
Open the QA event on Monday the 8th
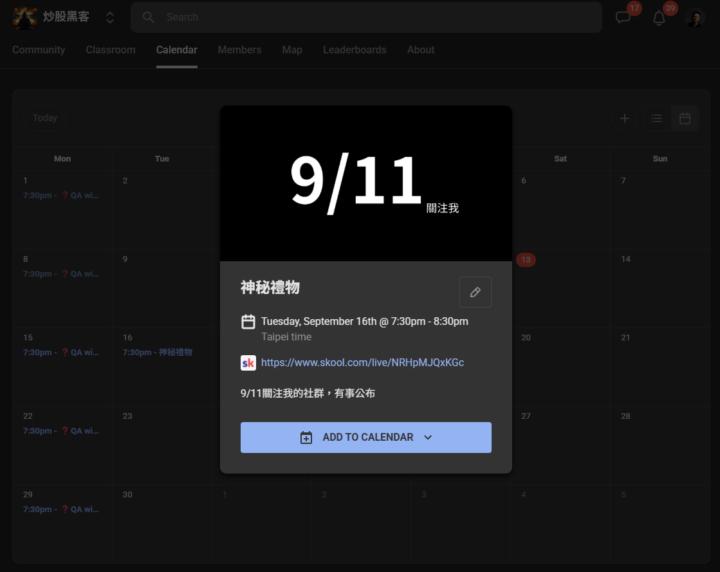click(61, 274)
